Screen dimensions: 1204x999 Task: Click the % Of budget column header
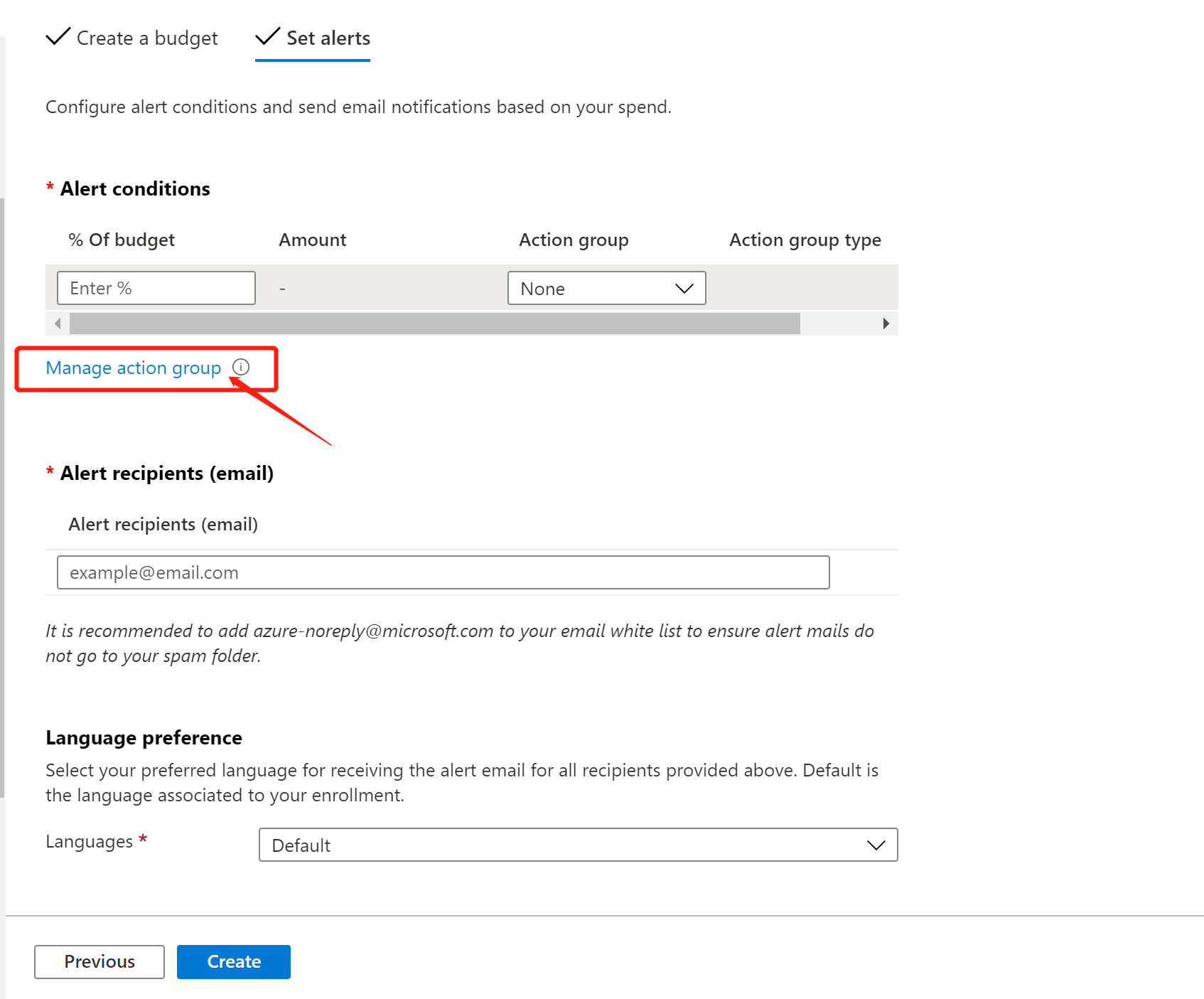click(x=122, y=240)
